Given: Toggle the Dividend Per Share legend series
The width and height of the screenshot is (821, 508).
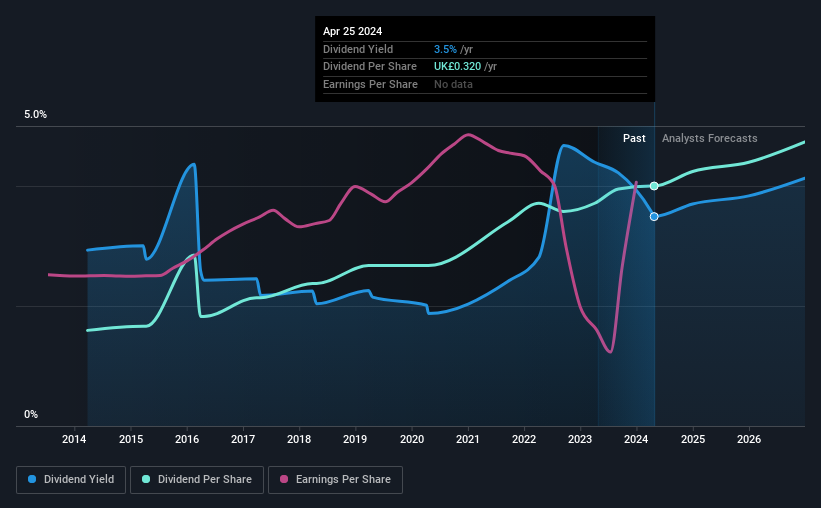Looking at the screenshot, I should [x=197, y=480].
